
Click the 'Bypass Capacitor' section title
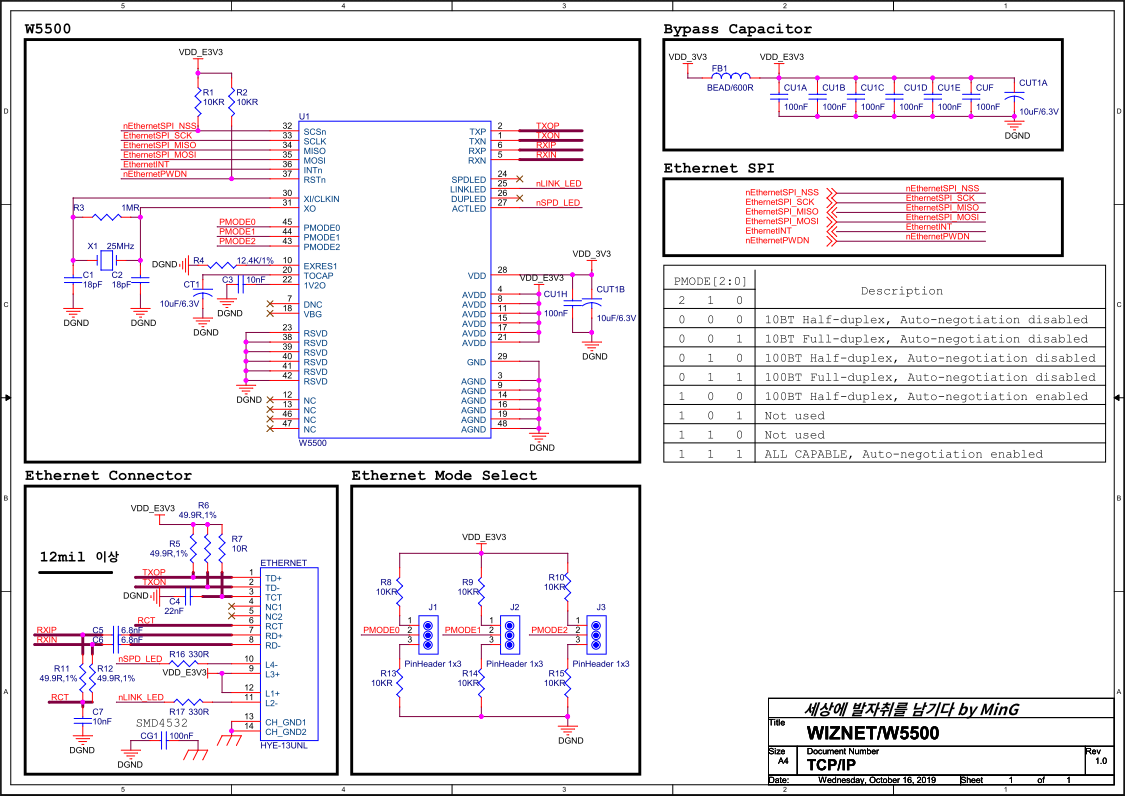click(x=737, y=29)
